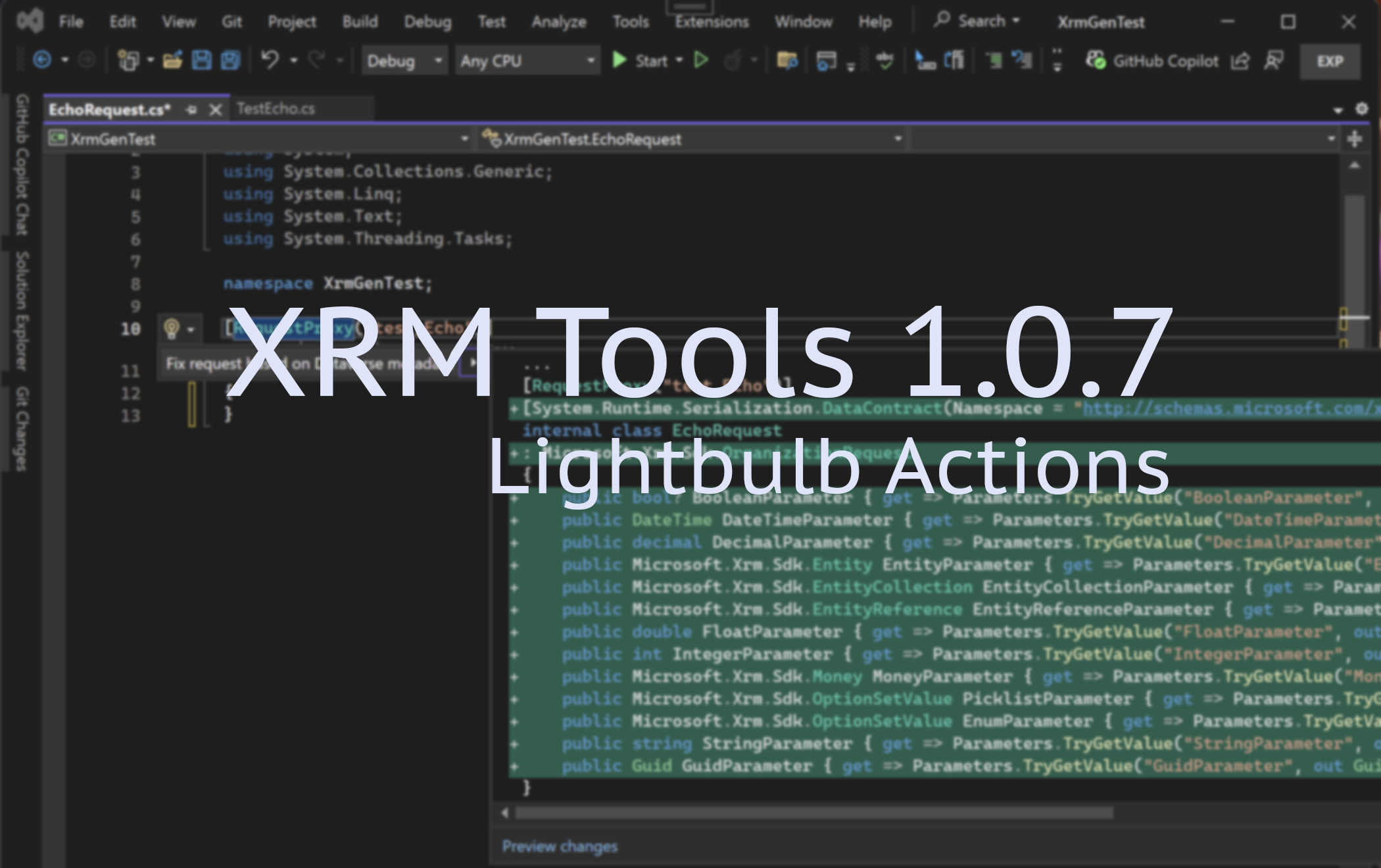Click the lightbulb quick actions icon
Image resolution: width=1381 pixels, height=868 pixels.
[x=172, y=328]
